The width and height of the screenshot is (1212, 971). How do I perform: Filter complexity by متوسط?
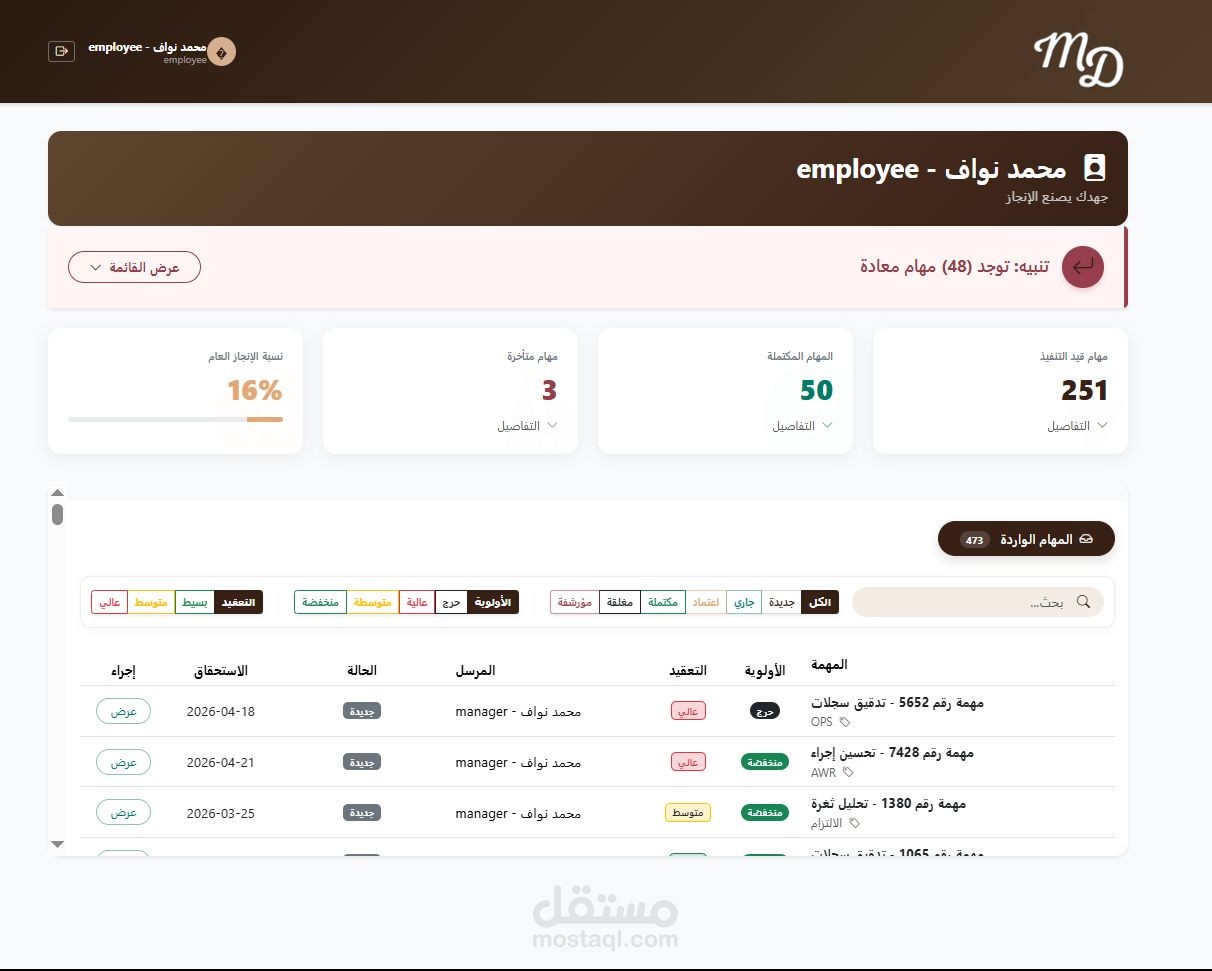coord(151,602)
